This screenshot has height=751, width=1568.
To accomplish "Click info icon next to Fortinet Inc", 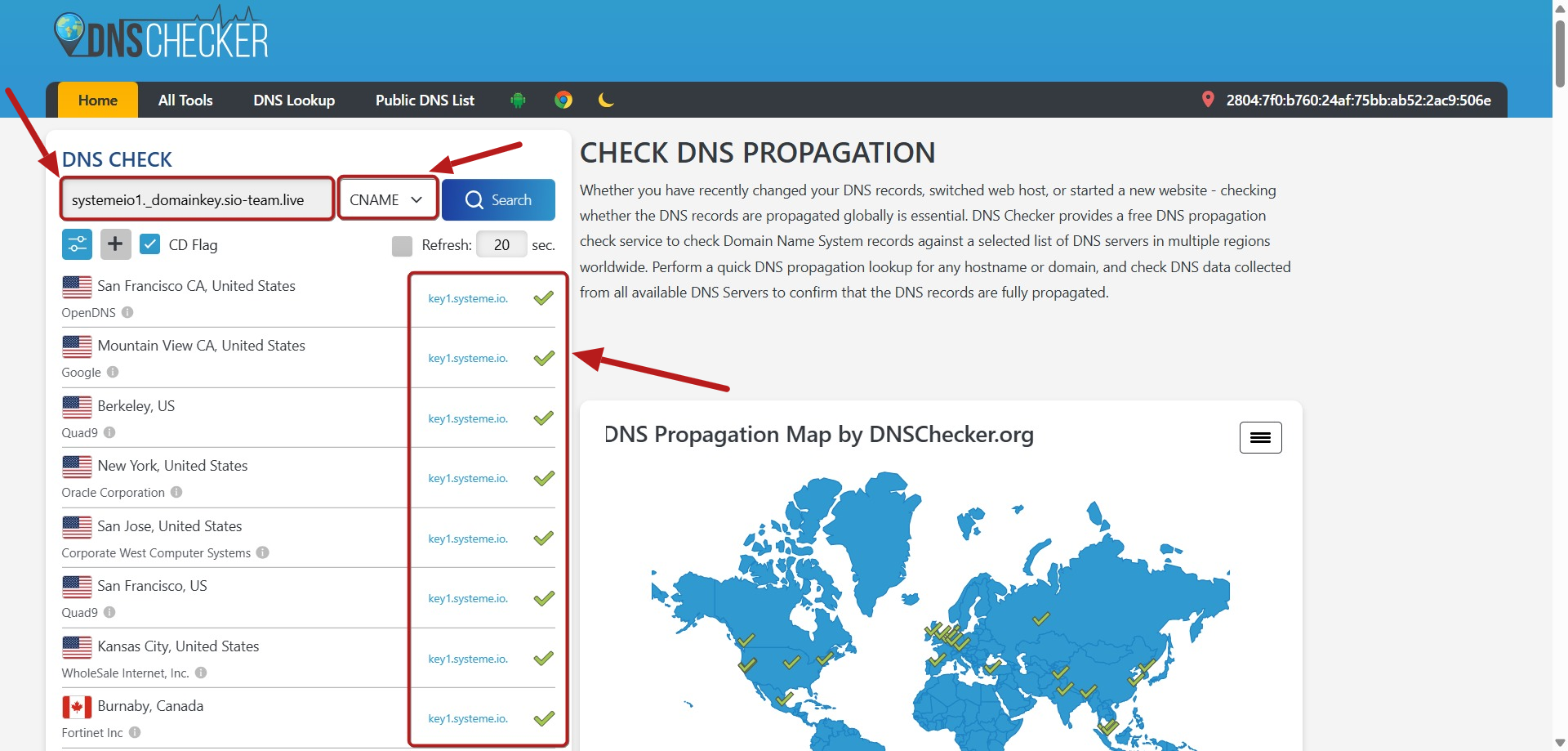I will (x=135, y=732).
